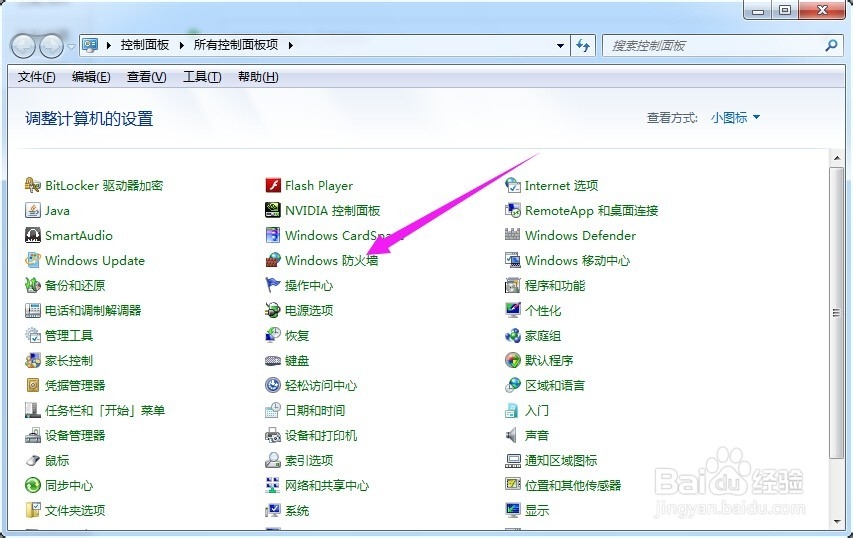The image size is (853, 538).
Task: Open the RemoteApp 和桌面连接 link
Action: point(591,211)
